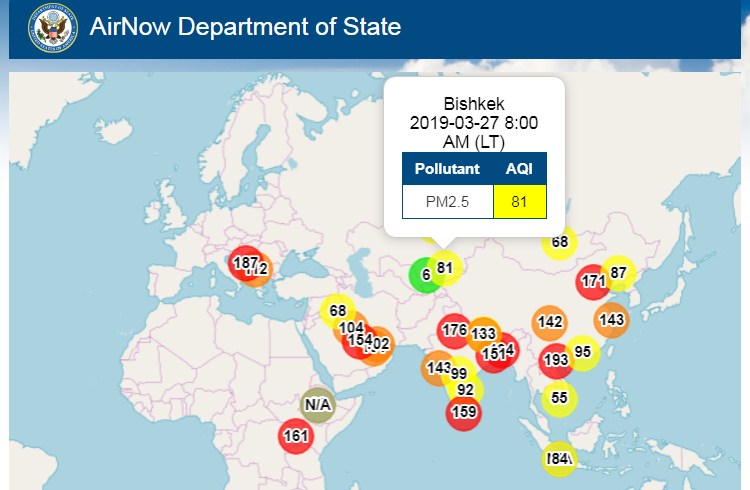The height and width of the screenshot is (490, 750).
Task: Click the red 159 AQI marker
Action: click(x=463, y=410)
